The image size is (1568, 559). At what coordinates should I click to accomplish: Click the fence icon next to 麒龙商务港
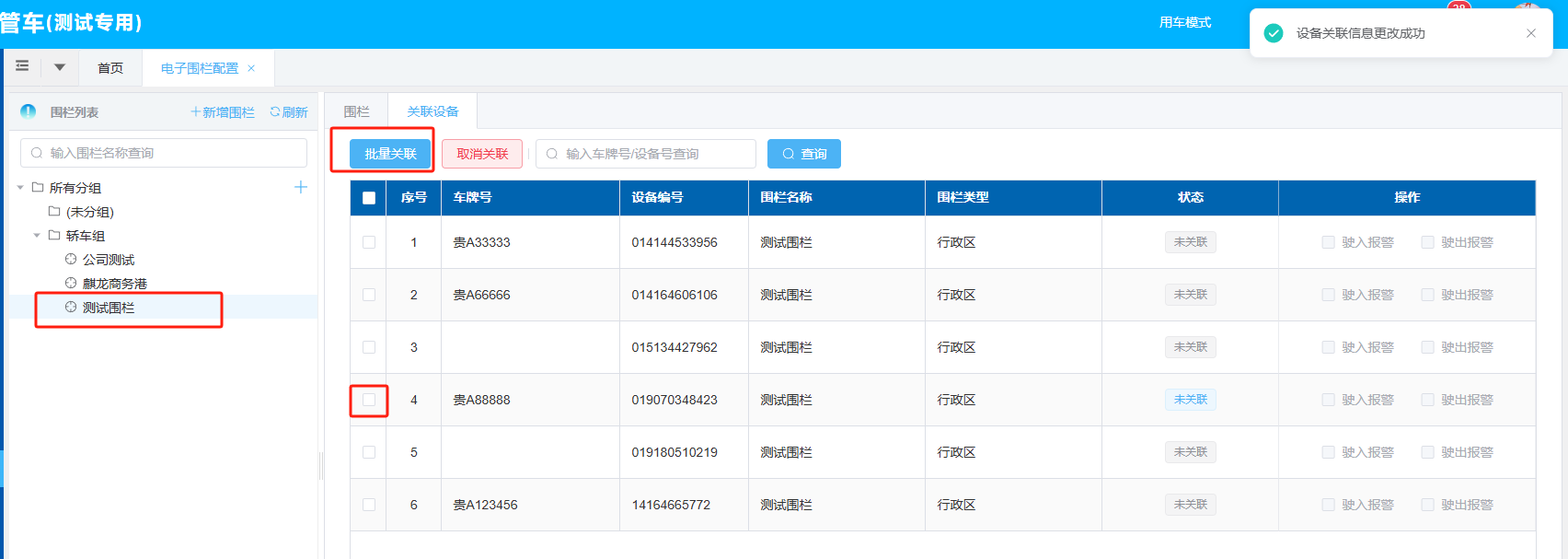tap(71, 284)
